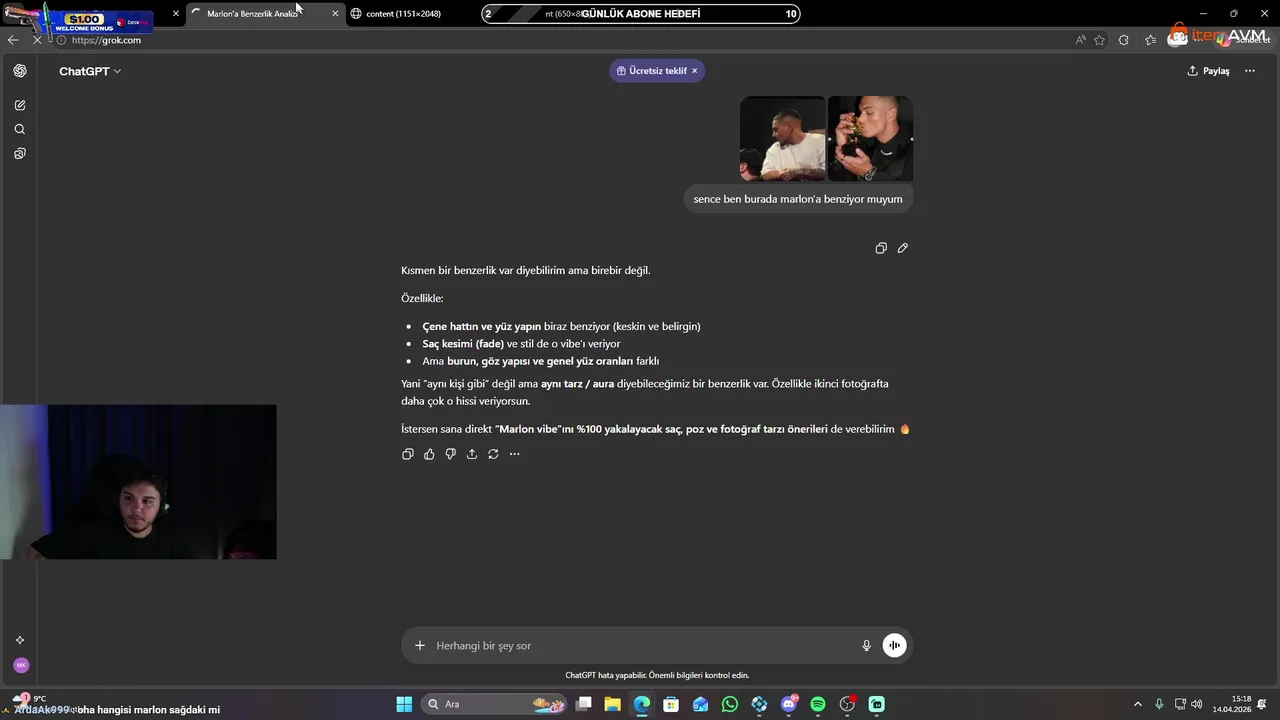The width and height of the screenshot is (1280, 720).
Task: Open File Explorer from the taskbar
Action: pyautogui.click(x=613, y=704)
